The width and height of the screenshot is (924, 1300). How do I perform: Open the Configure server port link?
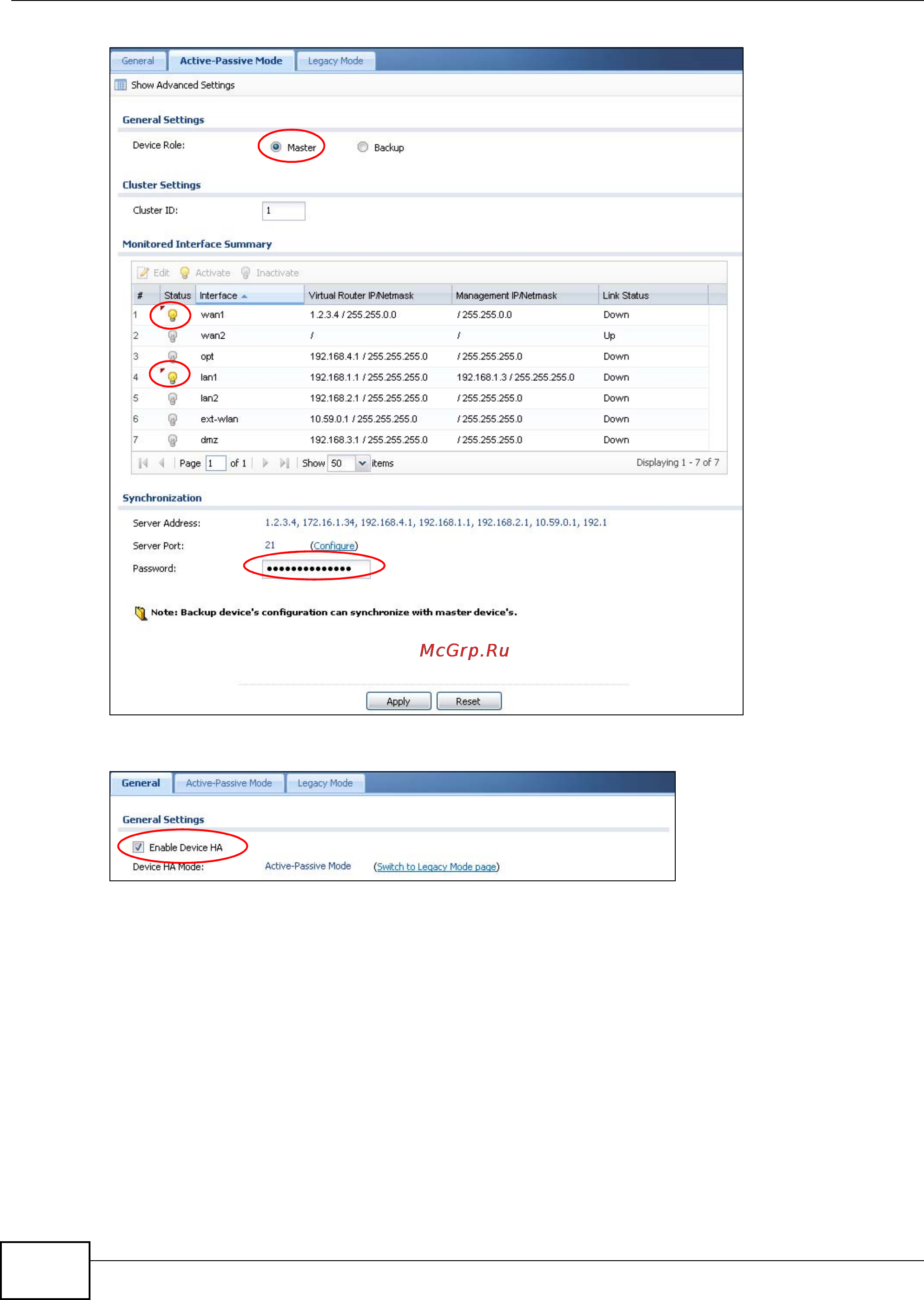(x=334, y=546)
